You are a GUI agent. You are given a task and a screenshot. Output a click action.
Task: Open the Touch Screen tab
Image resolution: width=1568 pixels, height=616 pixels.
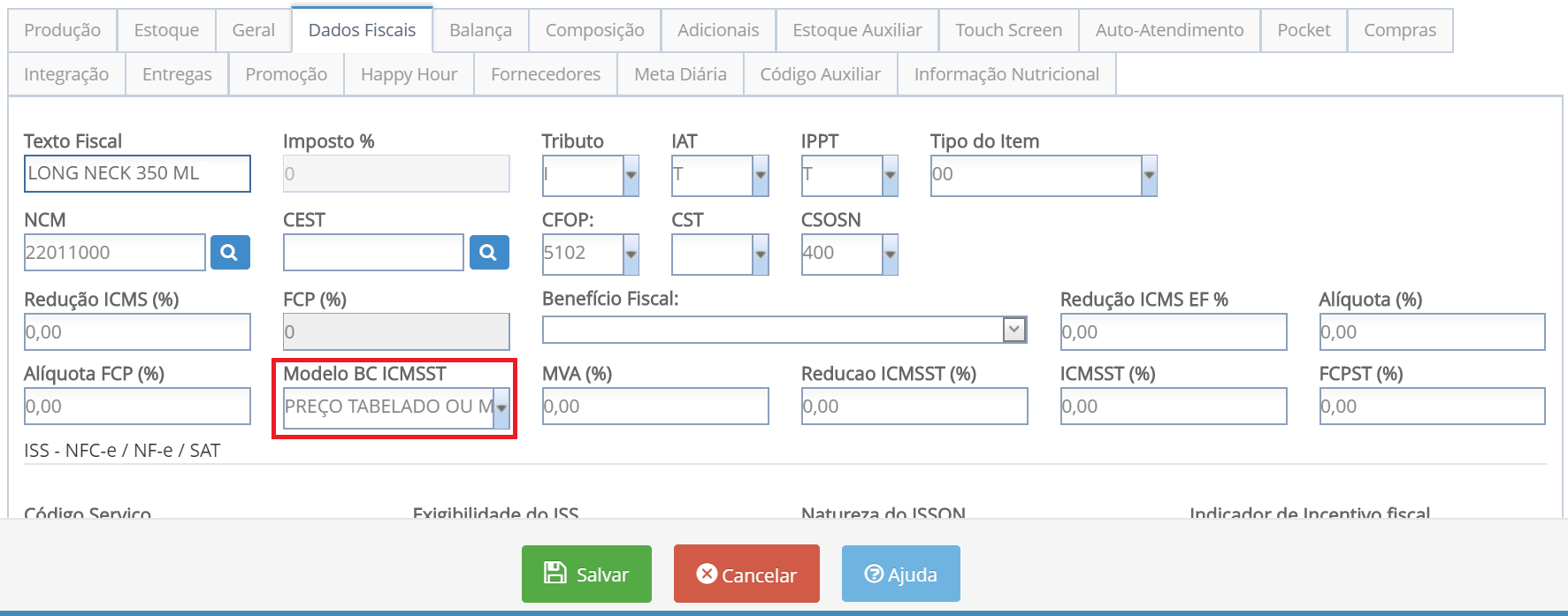click(1008, 30)
